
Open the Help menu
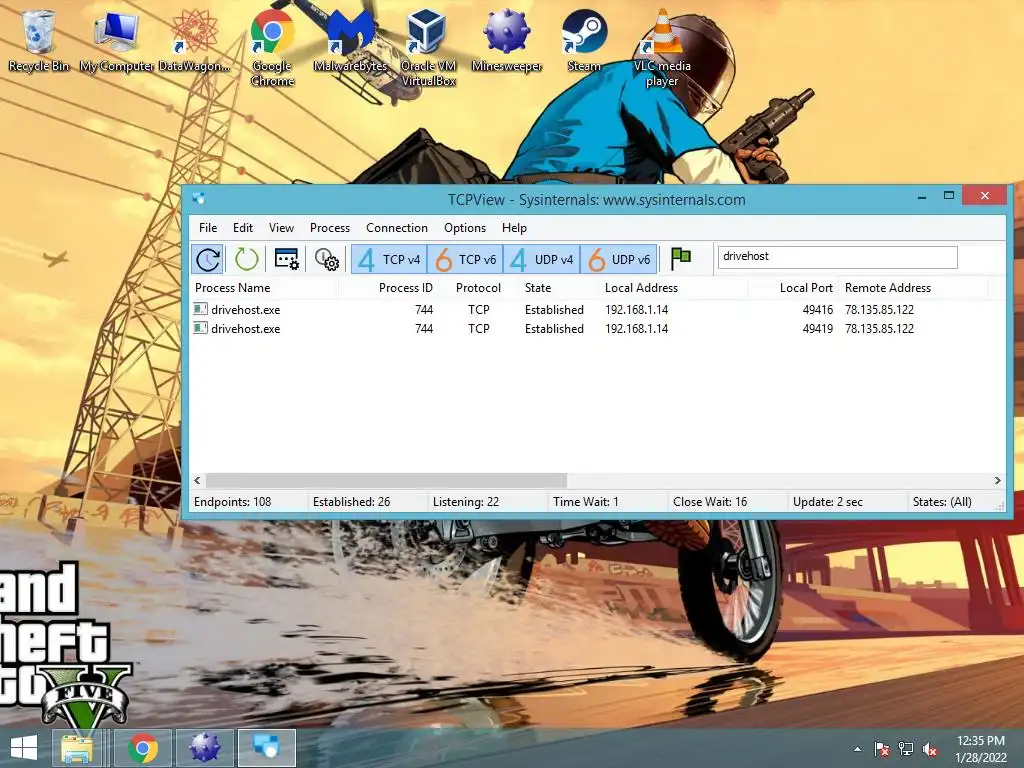click(514, 228)
